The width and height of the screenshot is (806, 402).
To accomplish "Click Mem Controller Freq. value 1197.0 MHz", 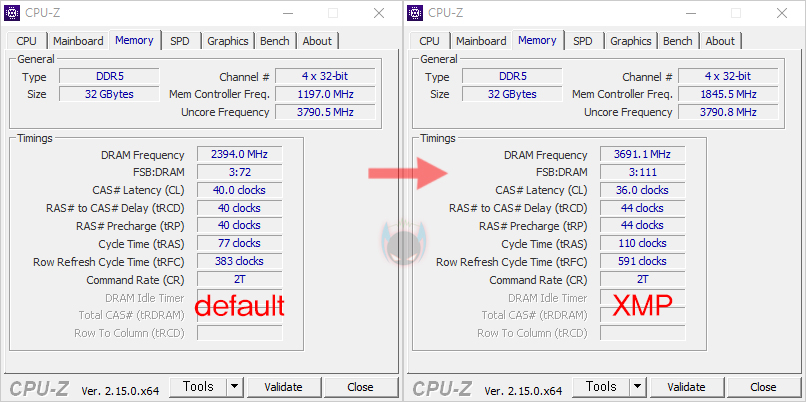I will (325, 94).
